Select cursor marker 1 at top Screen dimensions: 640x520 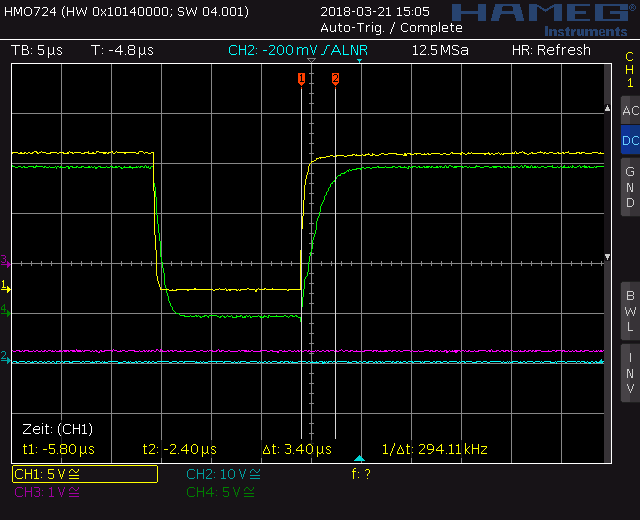(301, 79)
